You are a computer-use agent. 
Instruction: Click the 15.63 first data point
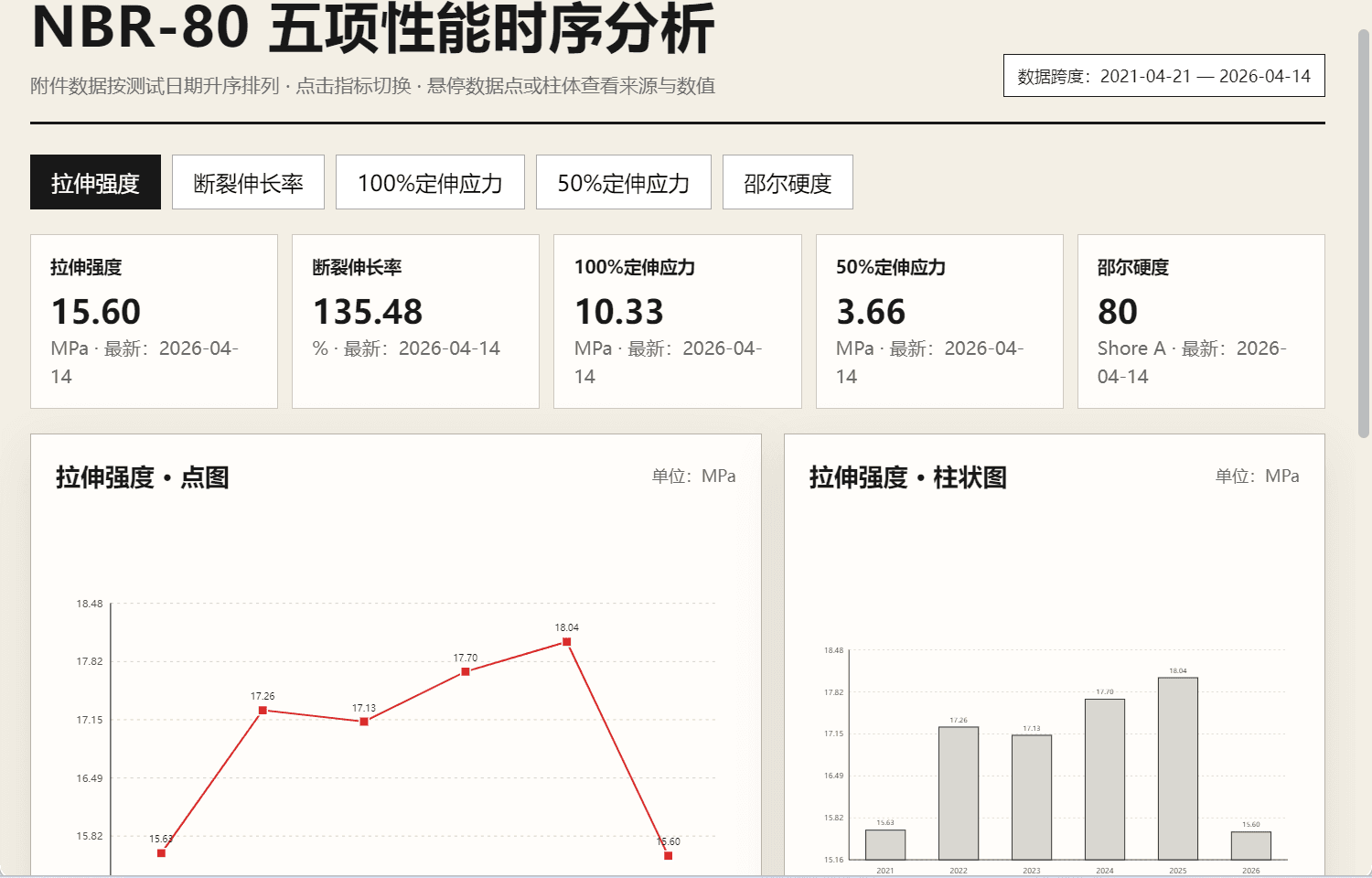[161, 853]
